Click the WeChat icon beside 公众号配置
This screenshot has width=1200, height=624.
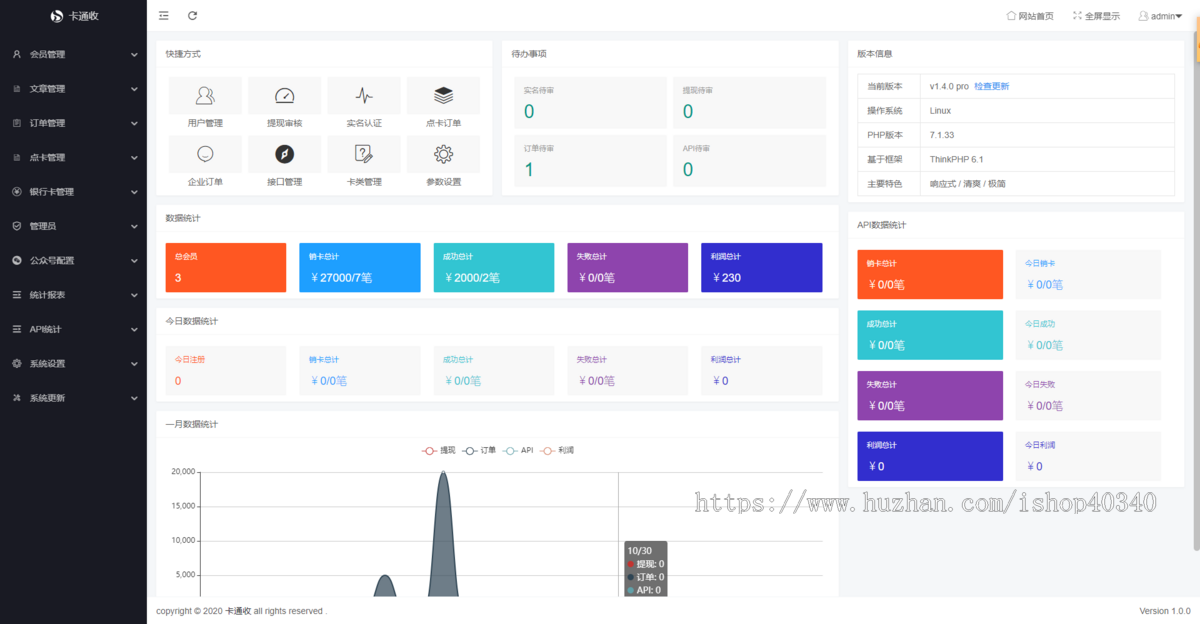click(x=17, y=260)
